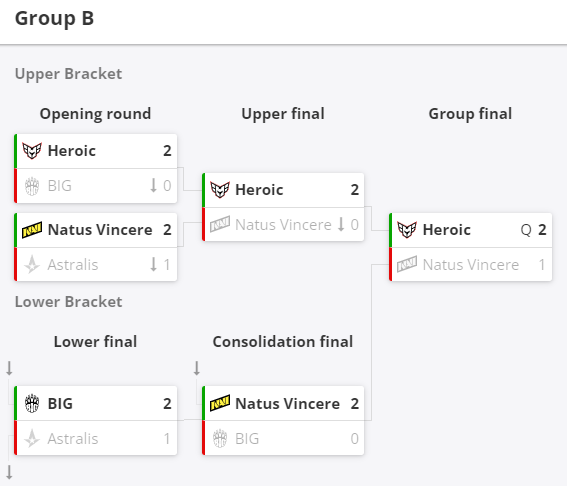Open the BIG versus Astralis lower final match
The image size is (567, 486).
click(96, 421)
